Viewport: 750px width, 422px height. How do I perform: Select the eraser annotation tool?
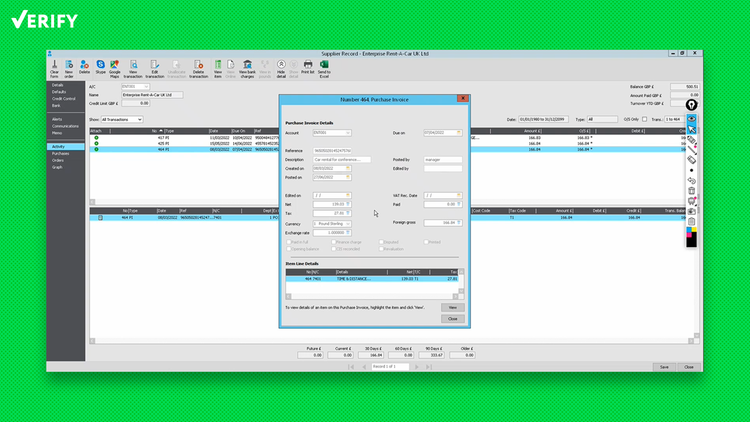click(x=692, y=160)
